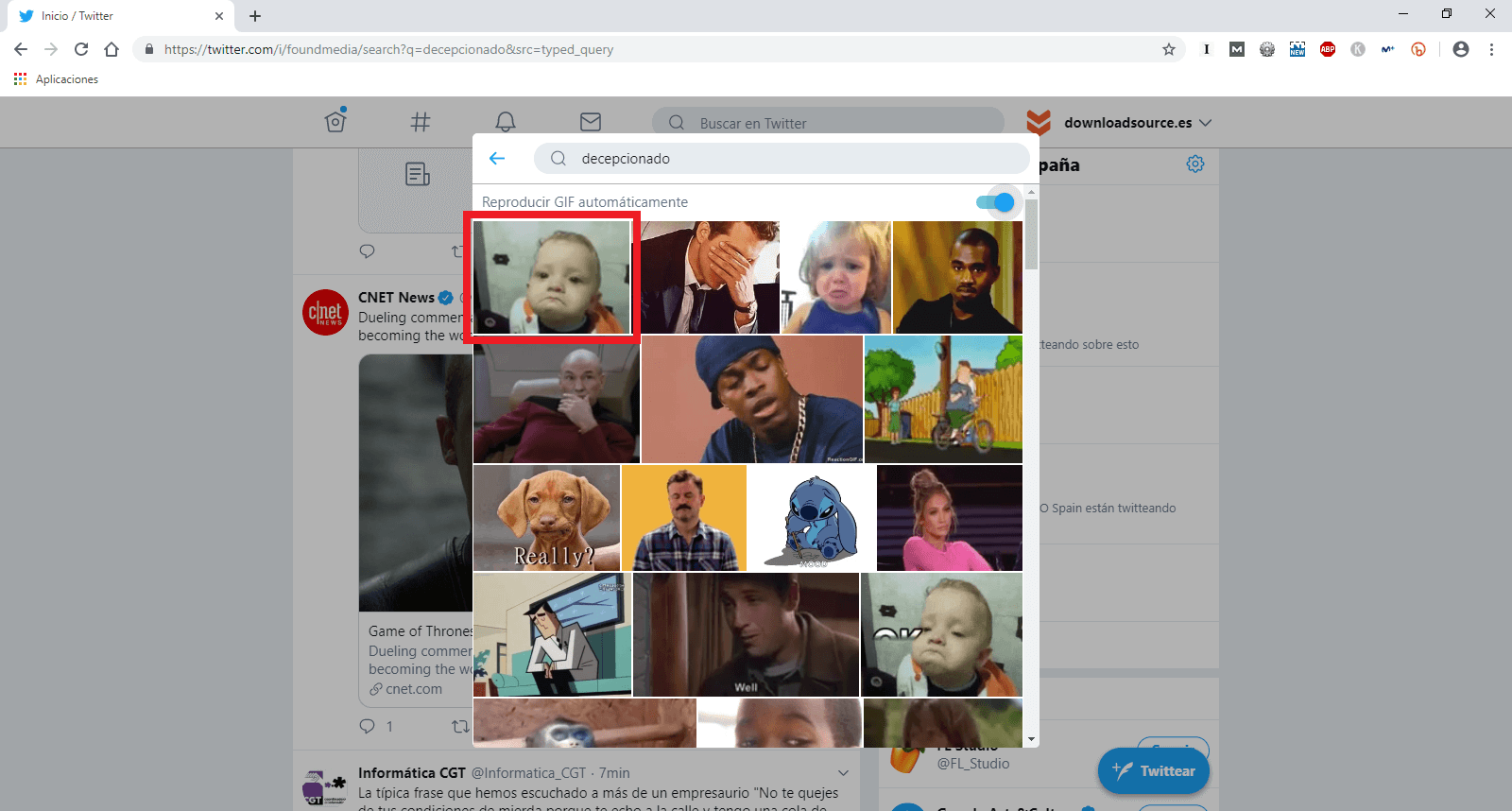Viewport: 1512px width, 811px height.
Task: Select the cartoon boy on bicycle GIF
Action: coord(943,400)
